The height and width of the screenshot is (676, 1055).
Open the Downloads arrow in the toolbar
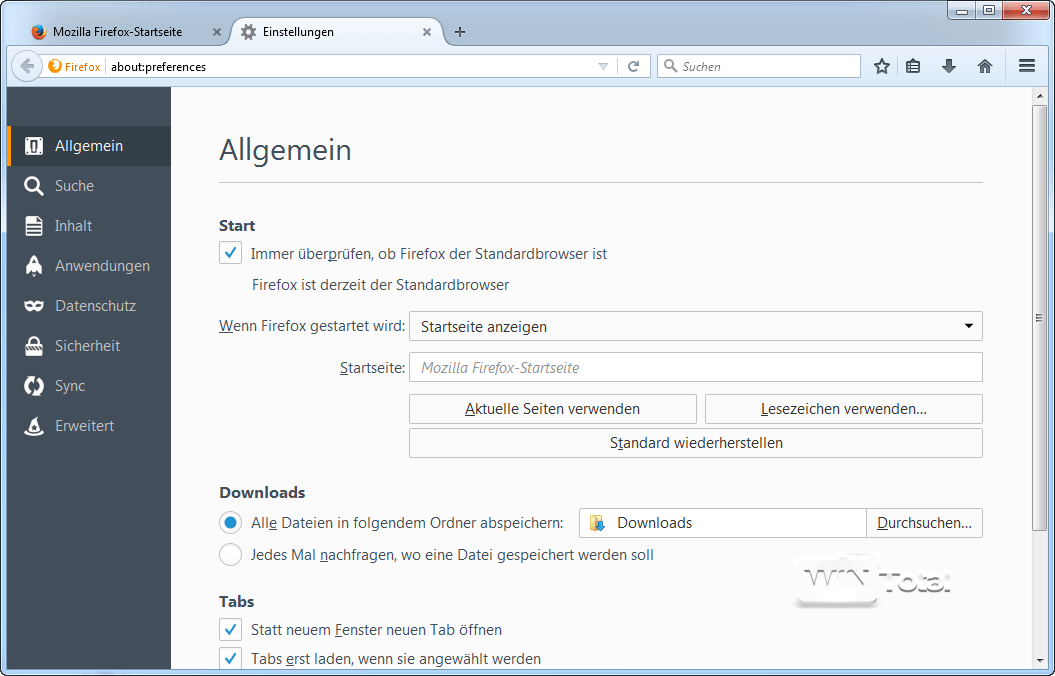tap(948, 66)
